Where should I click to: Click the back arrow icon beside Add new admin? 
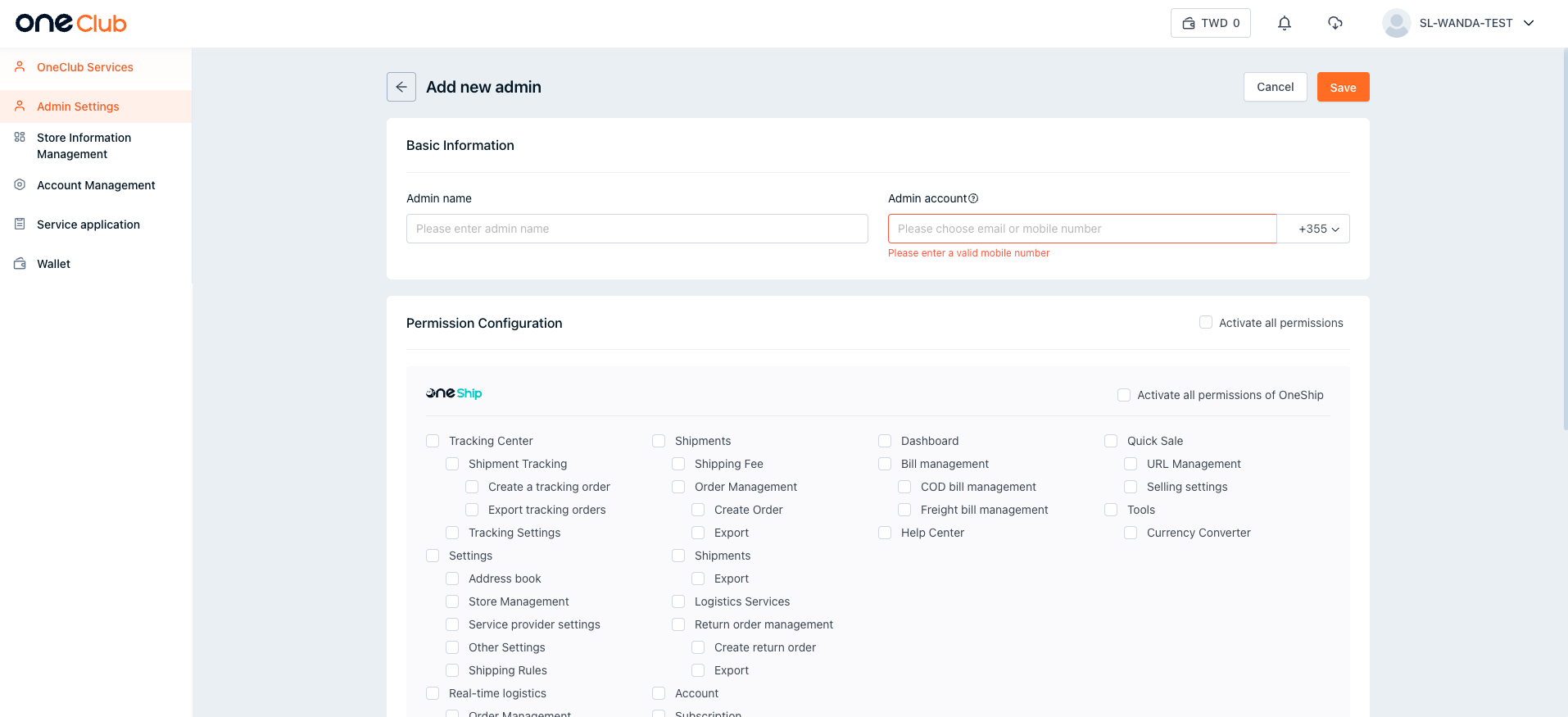coord(401,87)
